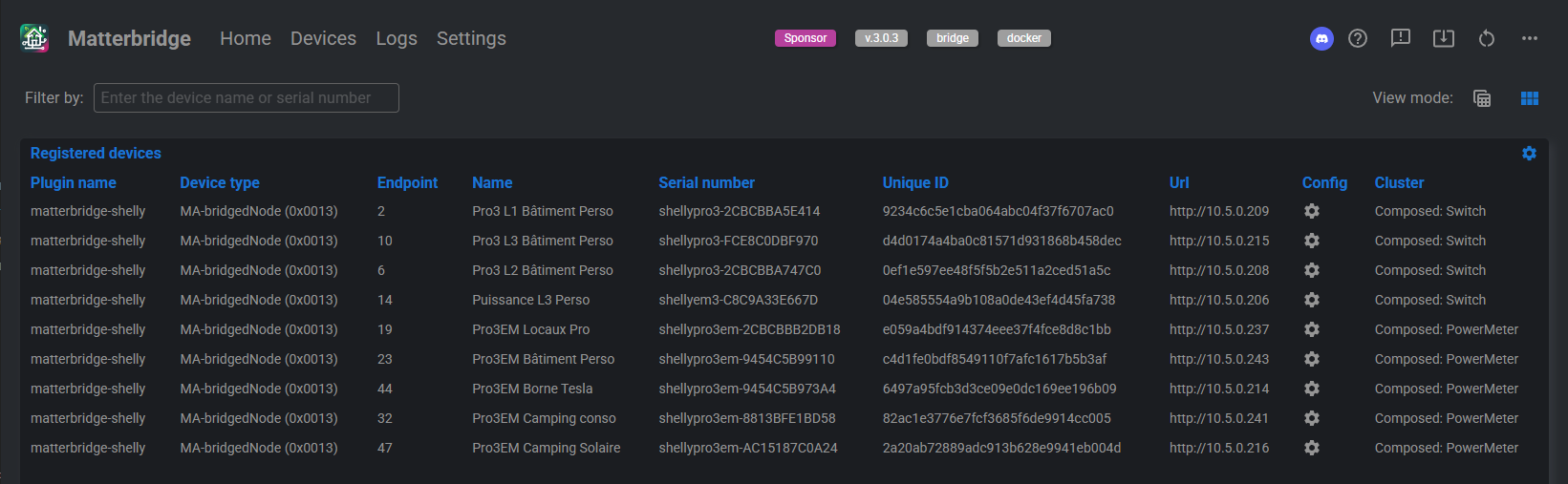The image size is (1568, 484).
Task: Go to the Logs page
Action: tap(397, 38)
